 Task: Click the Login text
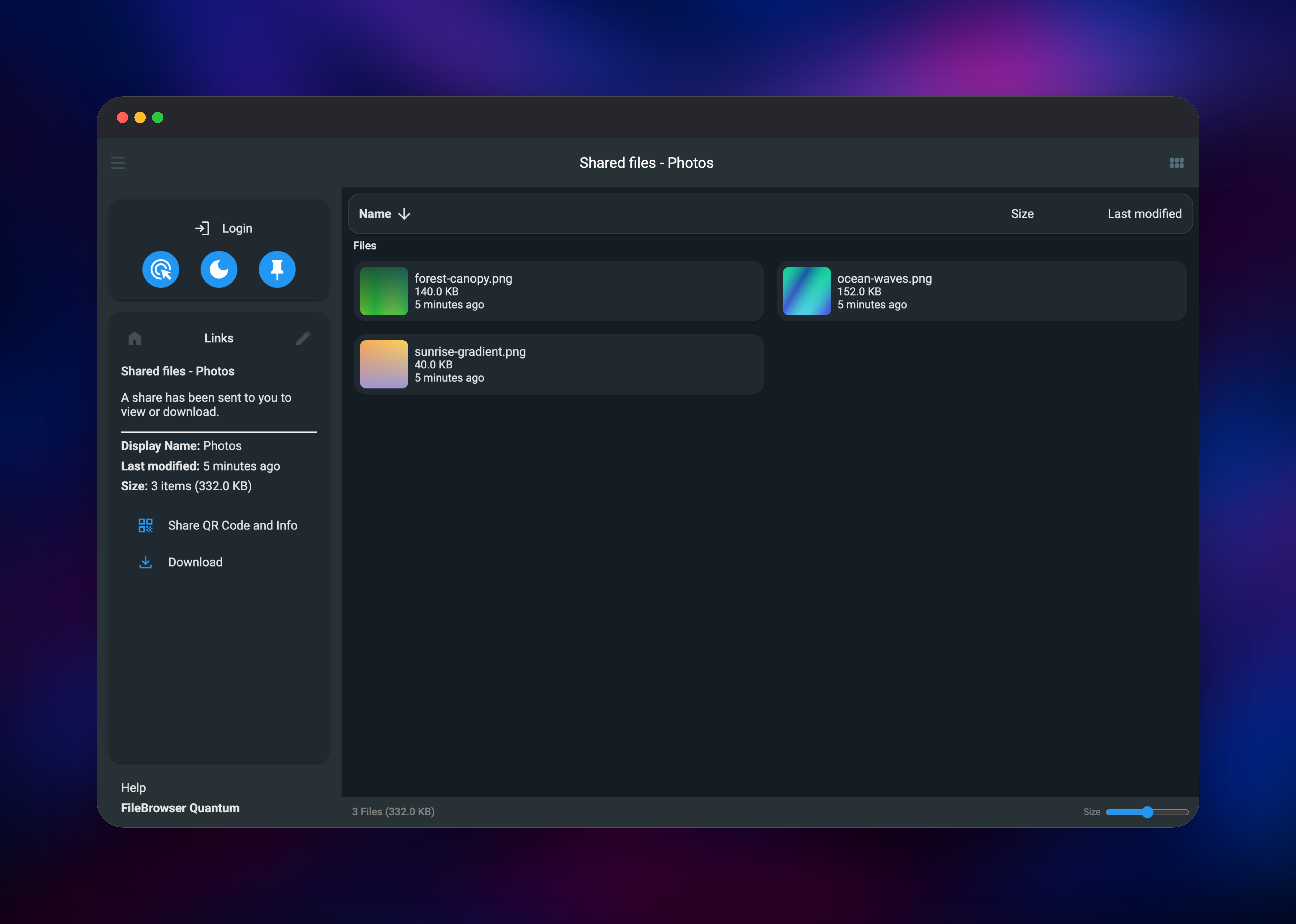coord(237,229)
